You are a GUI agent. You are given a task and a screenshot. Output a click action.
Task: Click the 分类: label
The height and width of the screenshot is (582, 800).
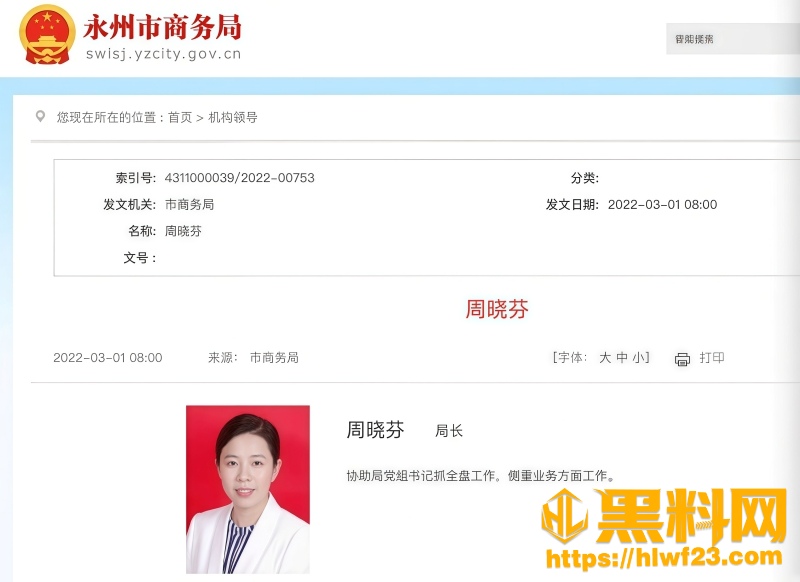click(585, 178)
